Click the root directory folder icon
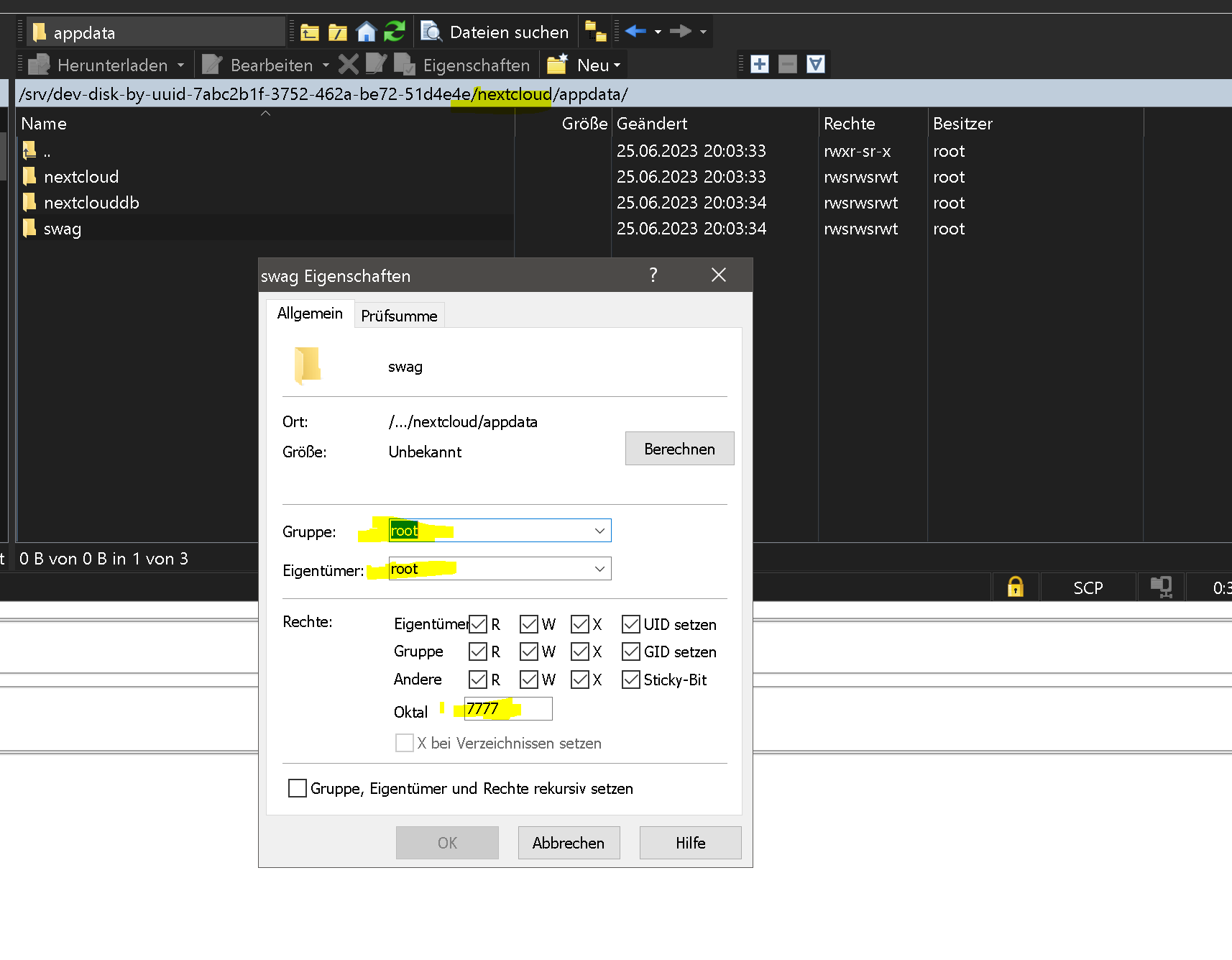 pos(338,32)
